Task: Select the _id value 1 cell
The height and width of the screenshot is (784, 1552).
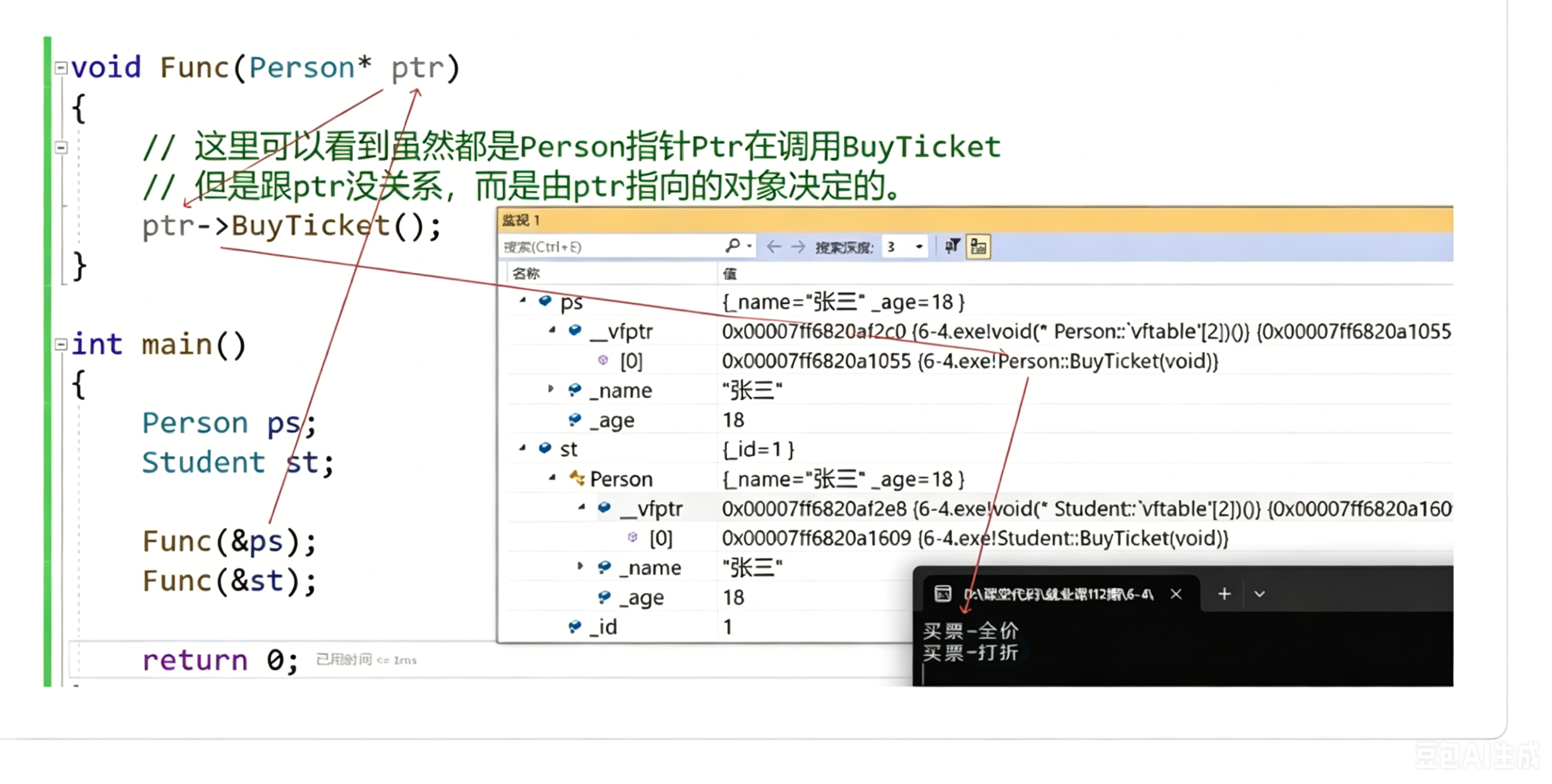Action: click(x=728, y=627)
